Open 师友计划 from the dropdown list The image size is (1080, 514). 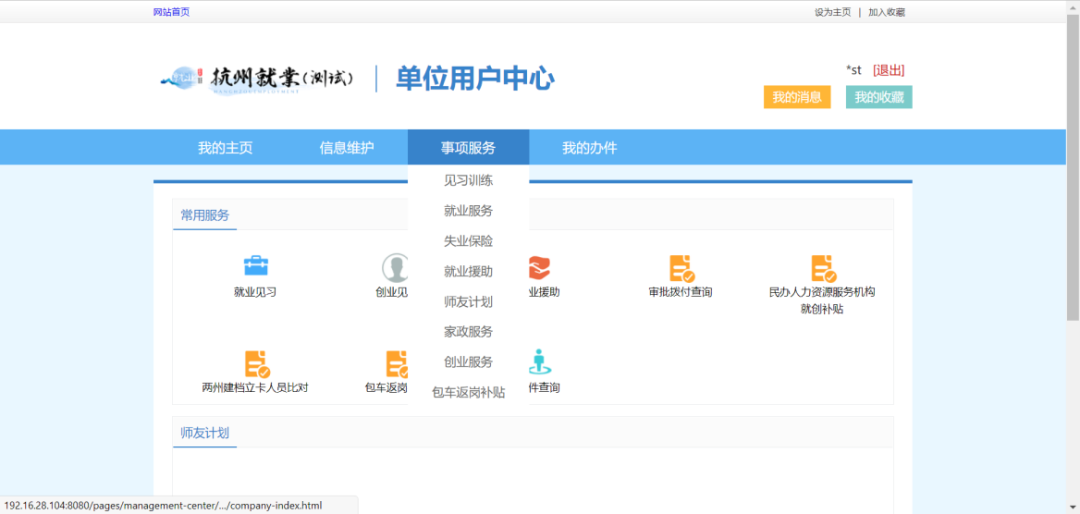click(468, 302)
